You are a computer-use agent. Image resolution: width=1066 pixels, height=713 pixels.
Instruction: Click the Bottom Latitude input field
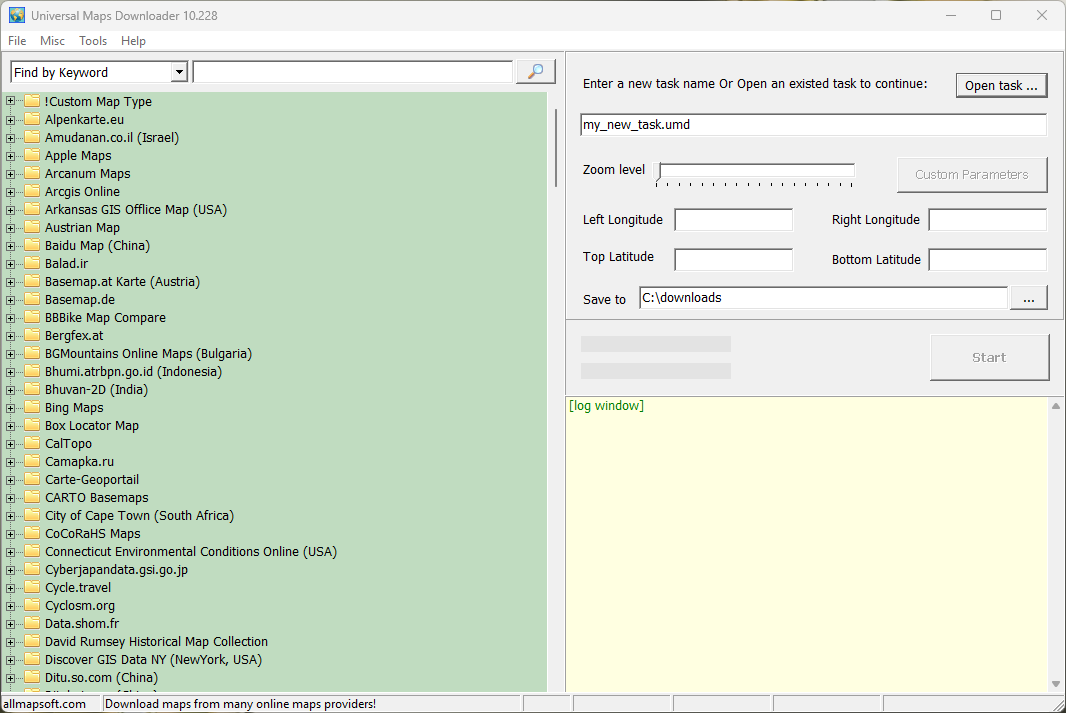coord(988,260)
